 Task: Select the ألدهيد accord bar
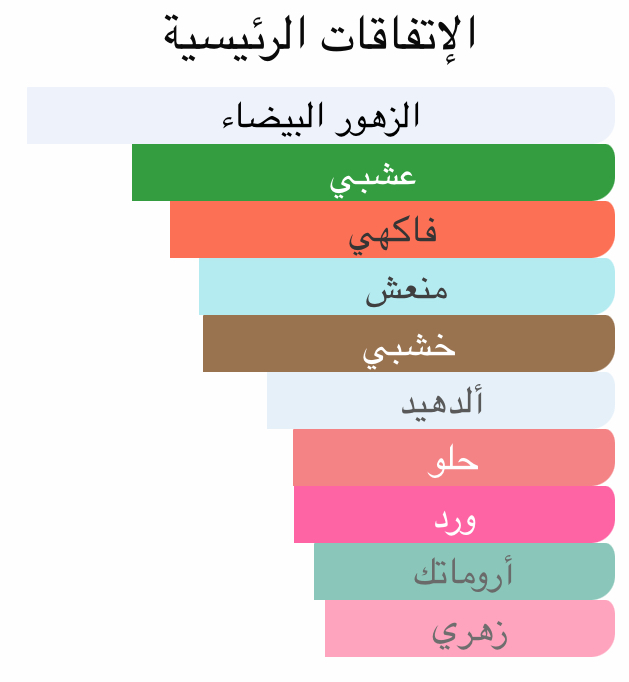tap(440, 401)
